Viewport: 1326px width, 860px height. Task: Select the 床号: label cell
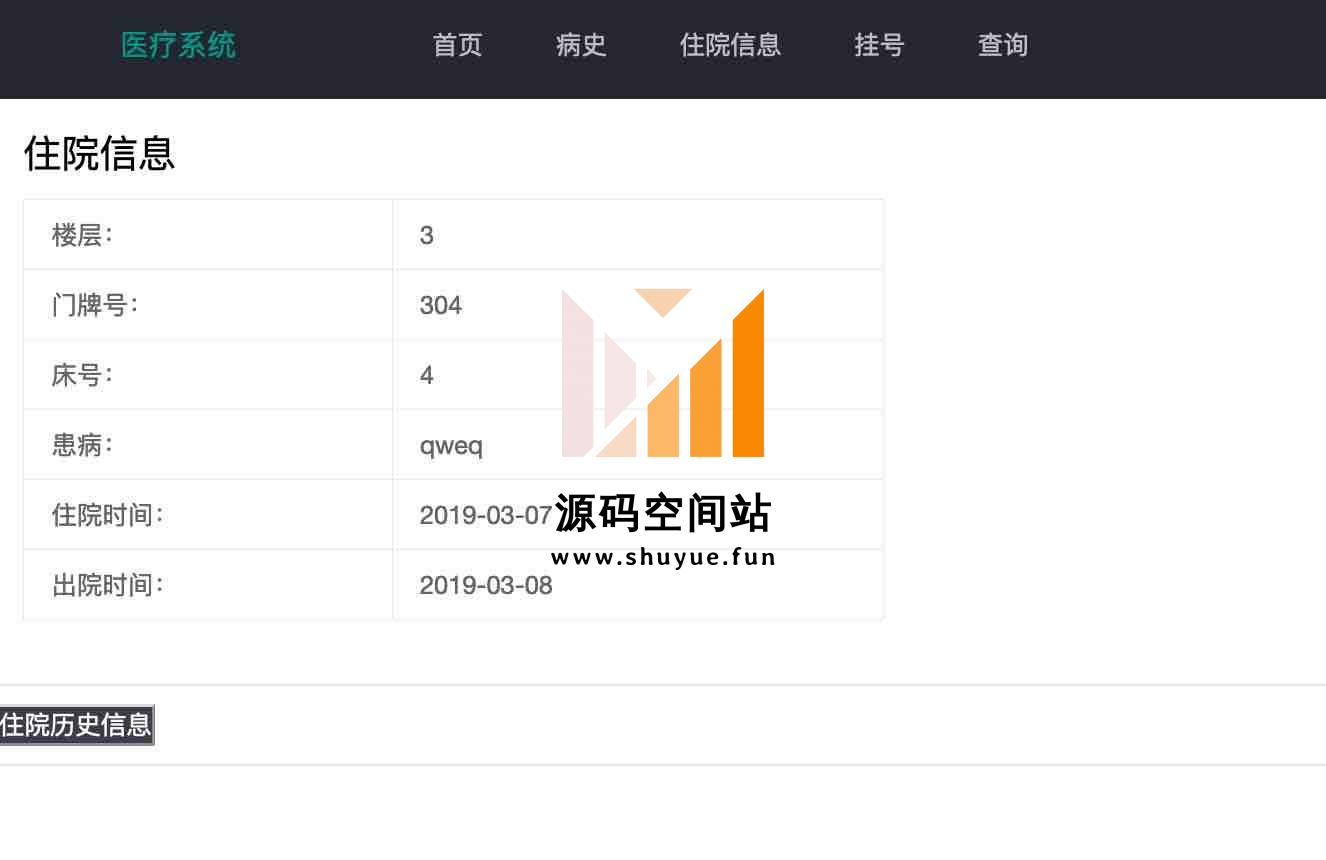click(x=208, y=375)
